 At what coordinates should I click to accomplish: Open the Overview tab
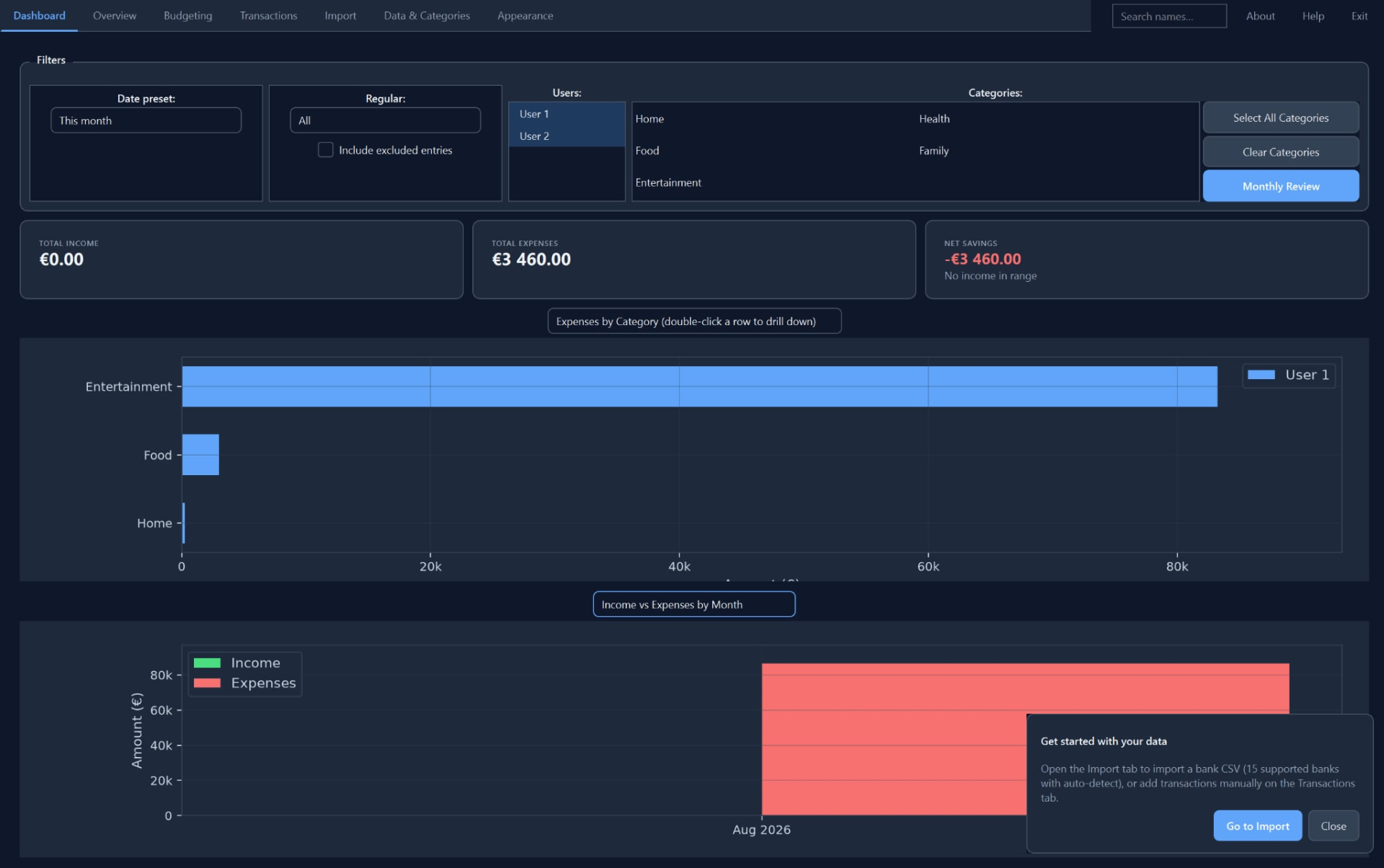[x=115, y=16]
